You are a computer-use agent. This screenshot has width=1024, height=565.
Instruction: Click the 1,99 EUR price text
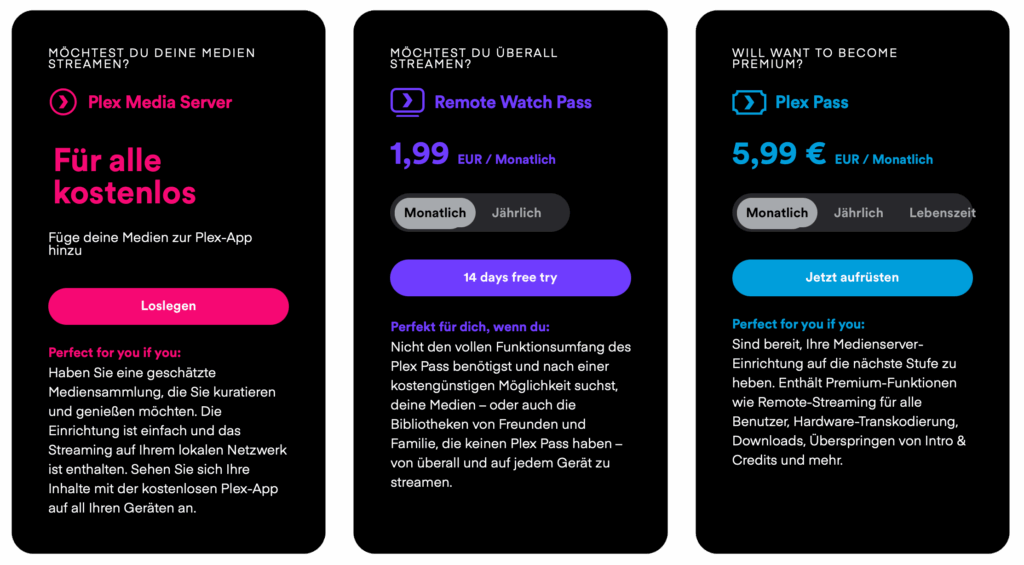coord(420,155)
